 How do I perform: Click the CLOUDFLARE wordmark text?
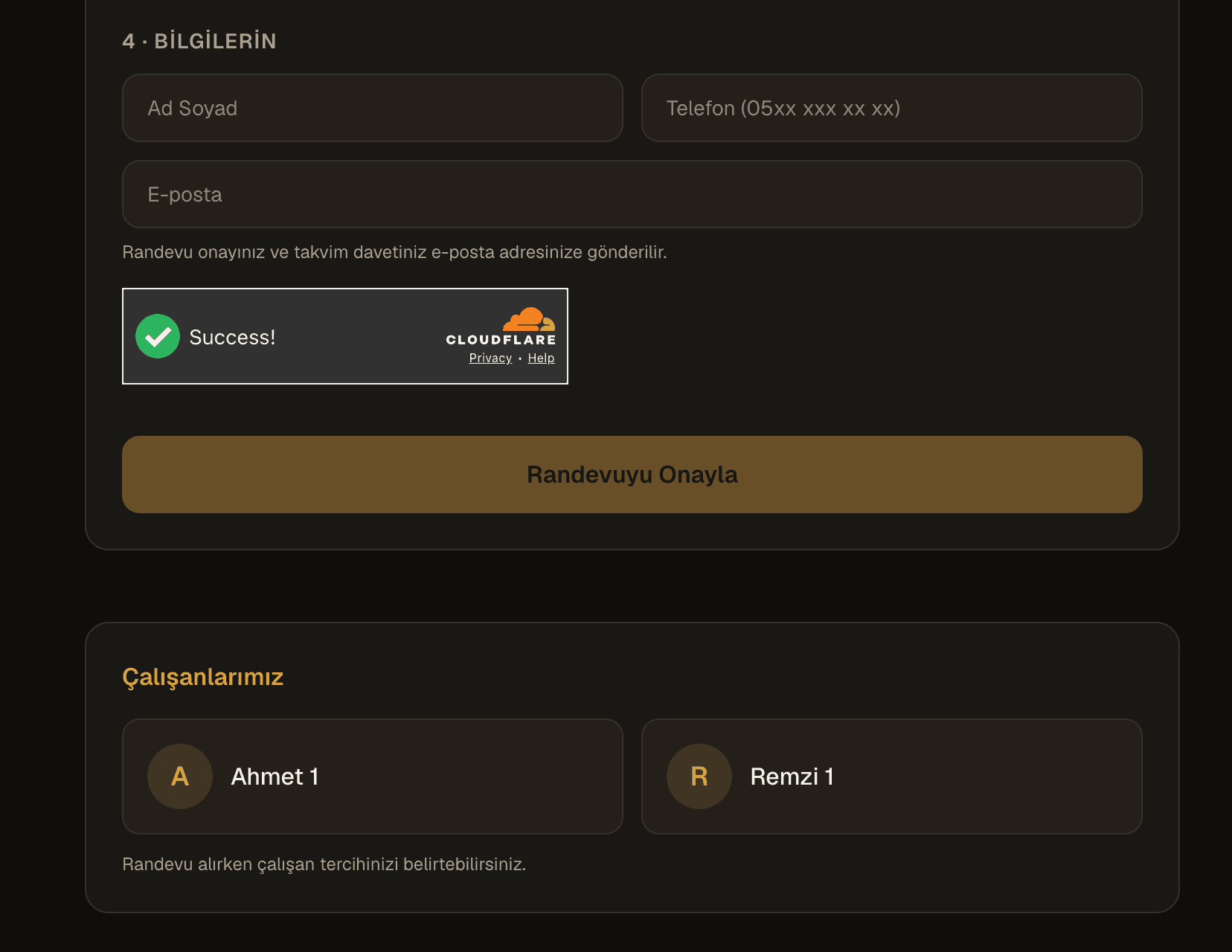501,340
